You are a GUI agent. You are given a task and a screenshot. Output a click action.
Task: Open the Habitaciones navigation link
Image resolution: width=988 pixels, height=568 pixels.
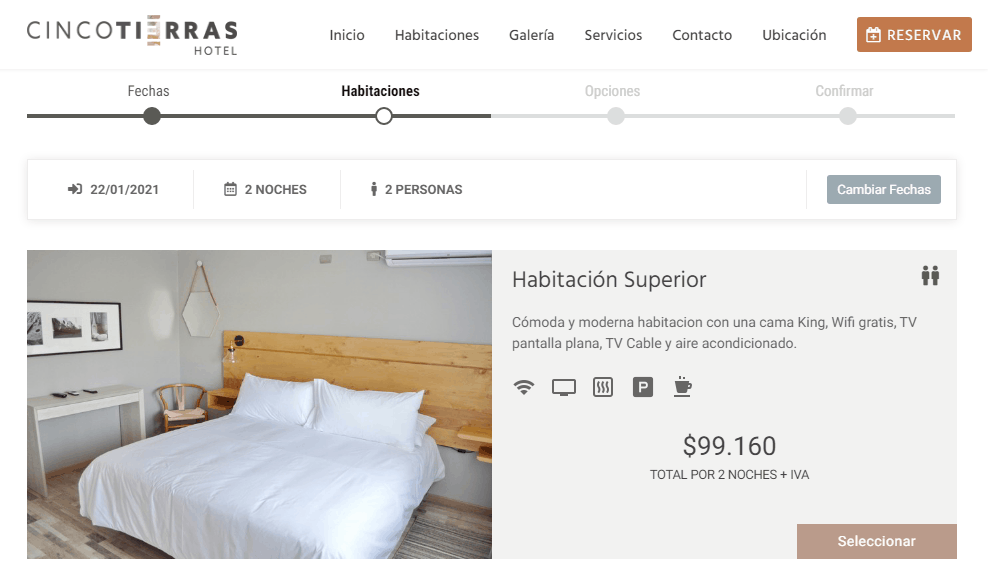pyautogui.click(x=437, y=35)
